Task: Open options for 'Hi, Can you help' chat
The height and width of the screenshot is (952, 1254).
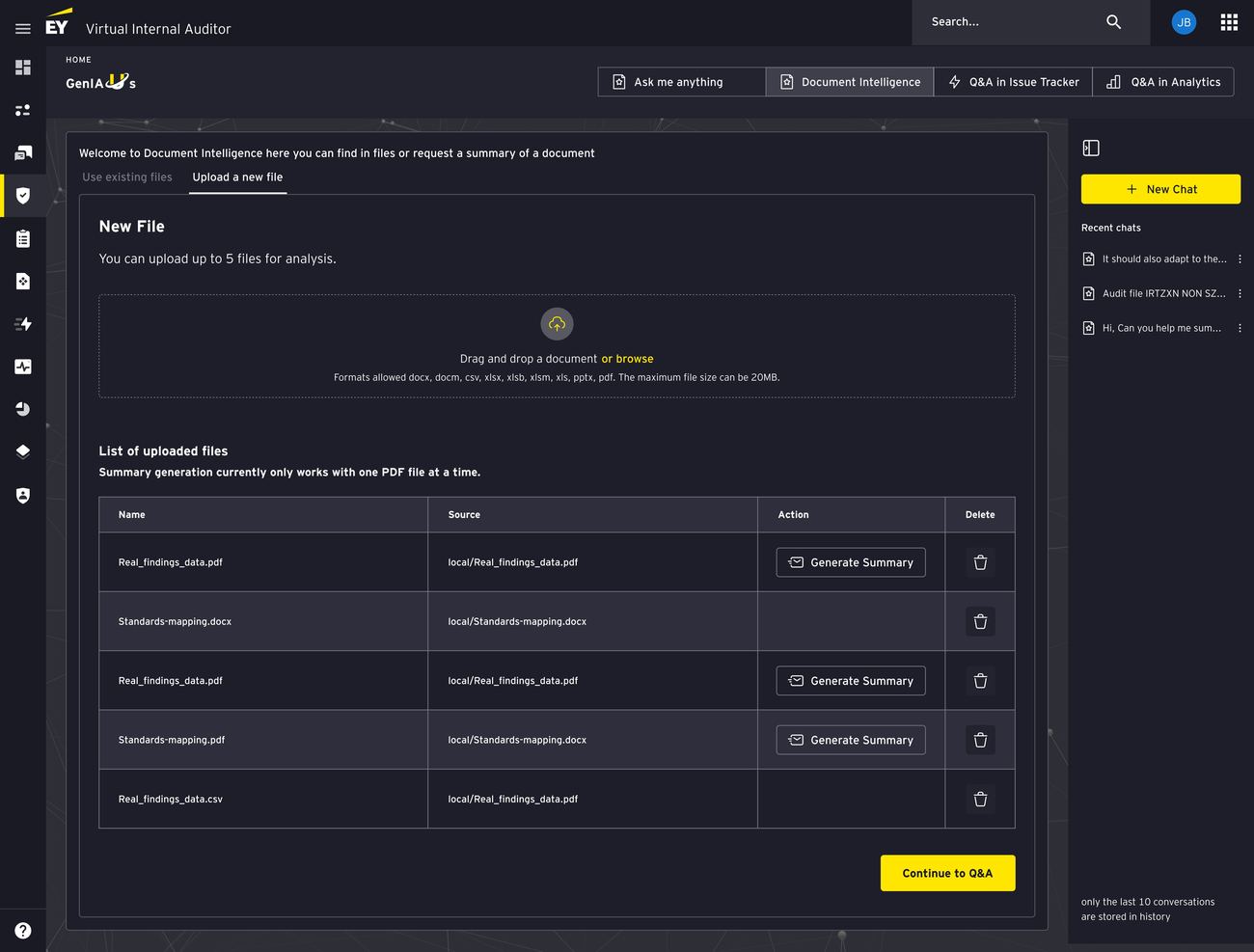Action: pyautogui.click(x=1240, y=328)
